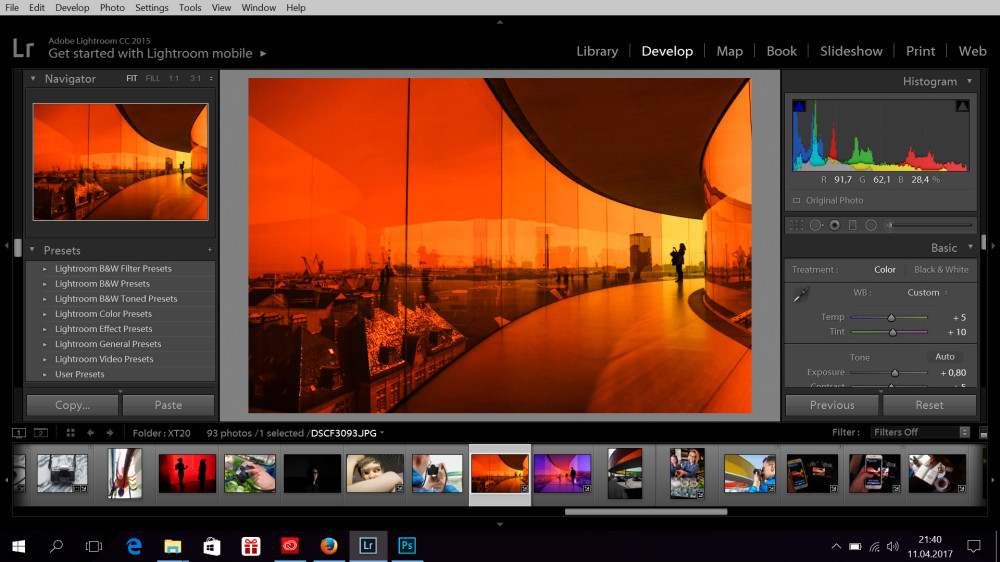Click the Lr logo identity plate
This screenshot has height=562, width=1000.
point(24,48)
